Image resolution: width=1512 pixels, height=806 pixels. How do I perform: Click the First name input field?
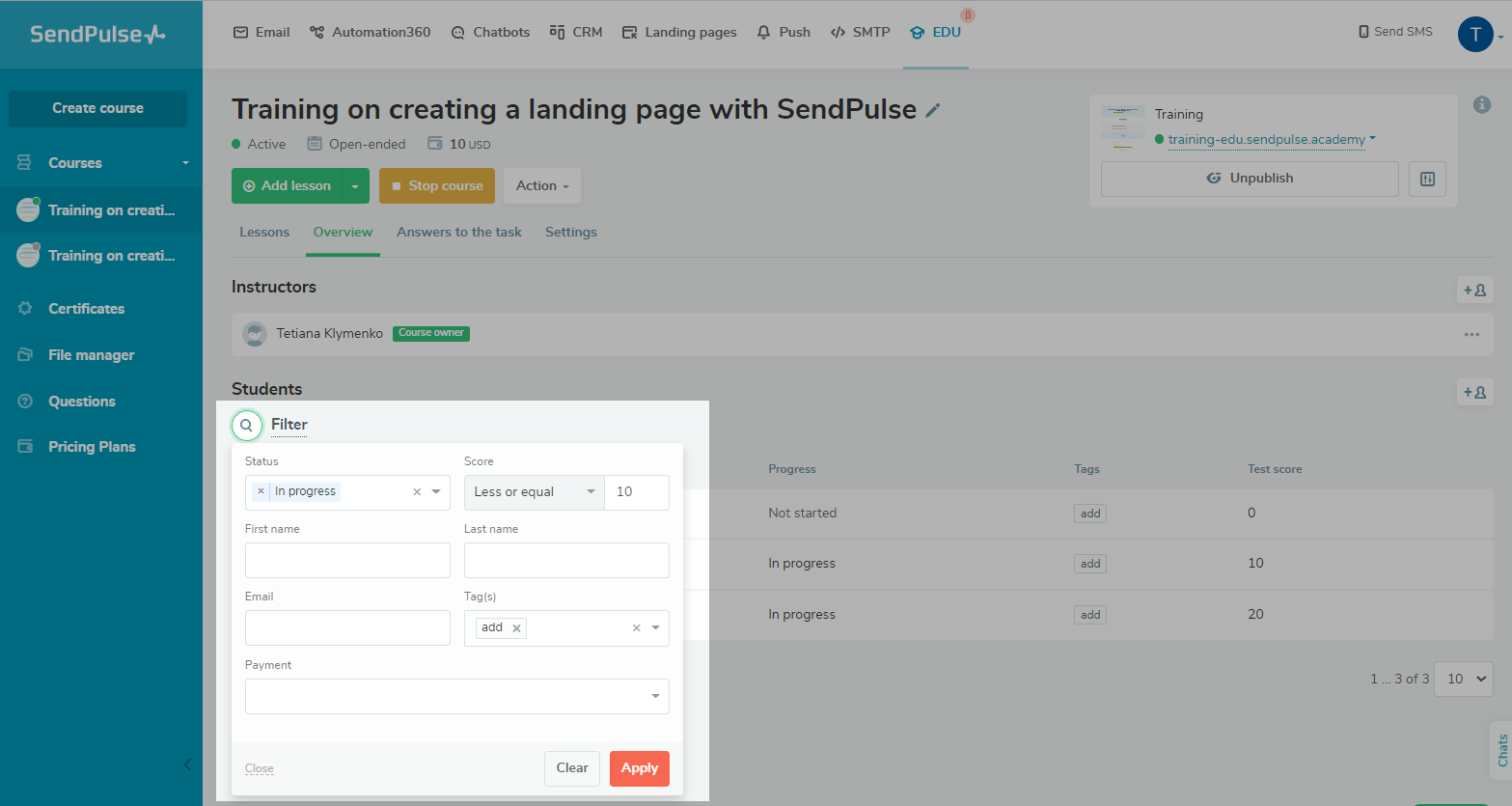[x=347, y=560]
